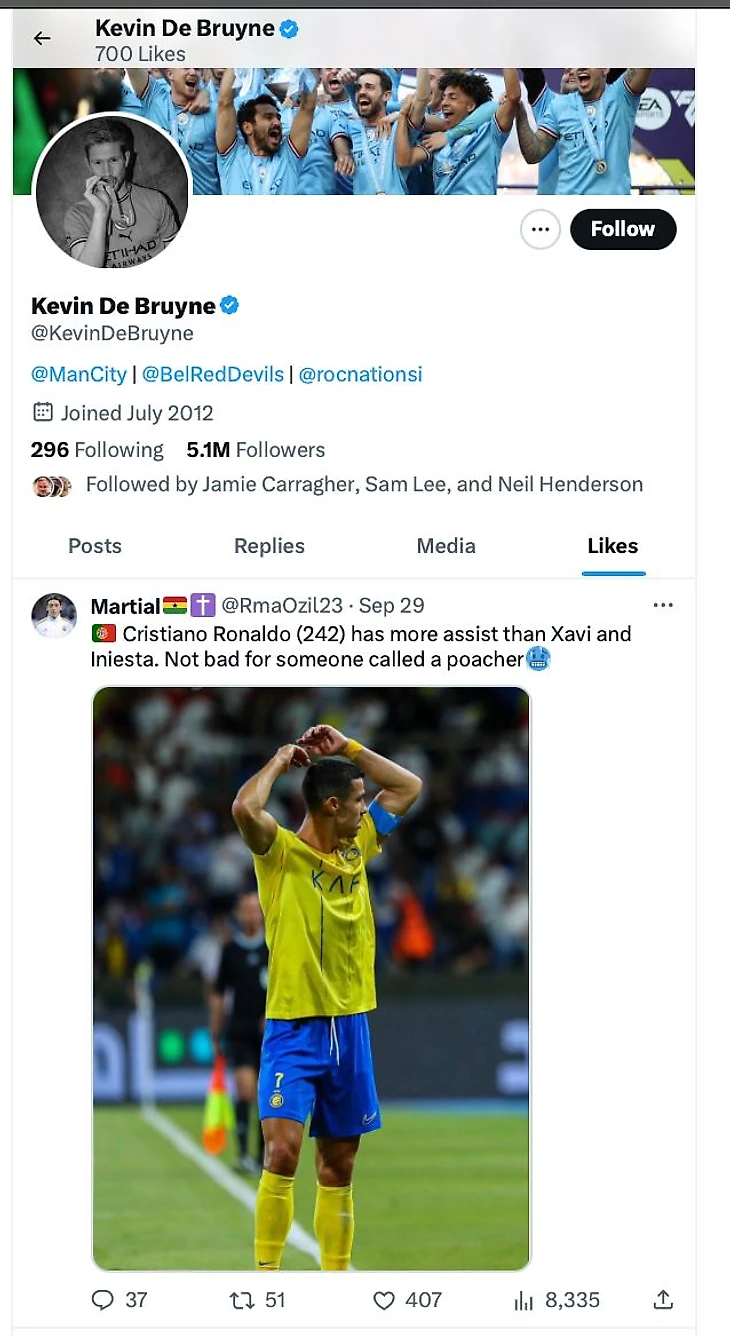The height and width of the screenshot is (1336, 730).
Task: Open the 296 Following list
Action: (x=97, y=450)
